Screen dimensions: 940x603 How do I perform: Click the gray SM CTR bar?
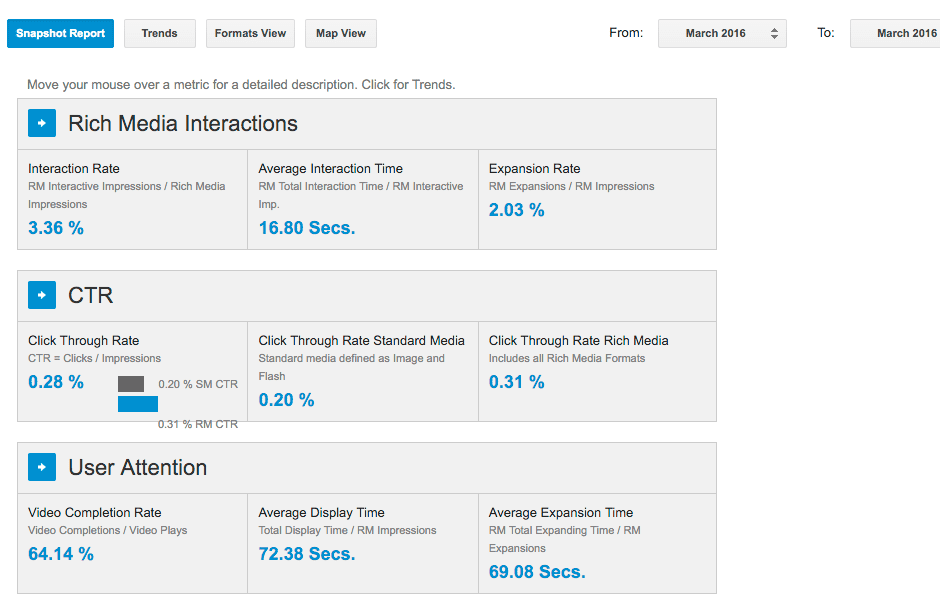[131, 384]
